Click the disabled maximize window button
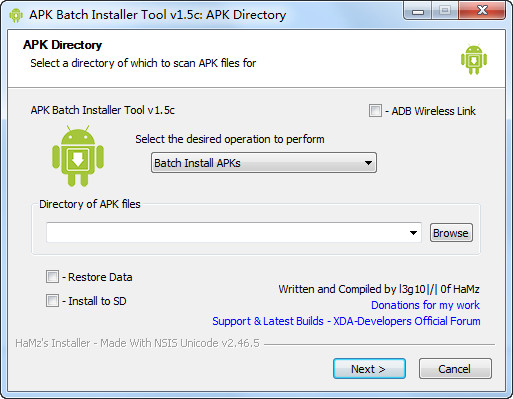 point(445,11)
